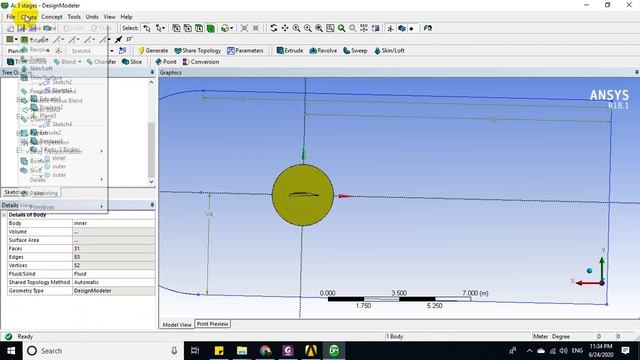Screen dimensions: 640x360
Task: Open ANSYS Workbench from the taskbar
Action: [x=311, y=351]
